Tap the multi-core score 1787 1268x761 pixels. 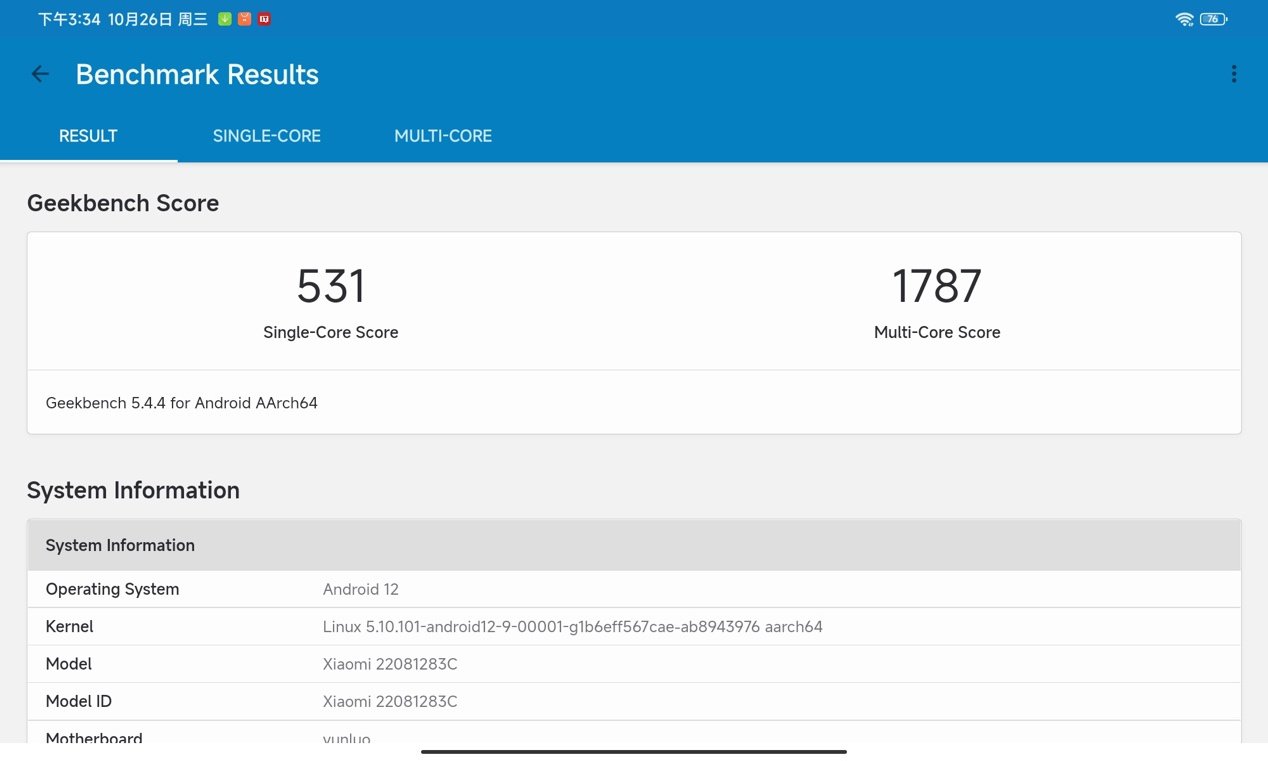(937, 287)
